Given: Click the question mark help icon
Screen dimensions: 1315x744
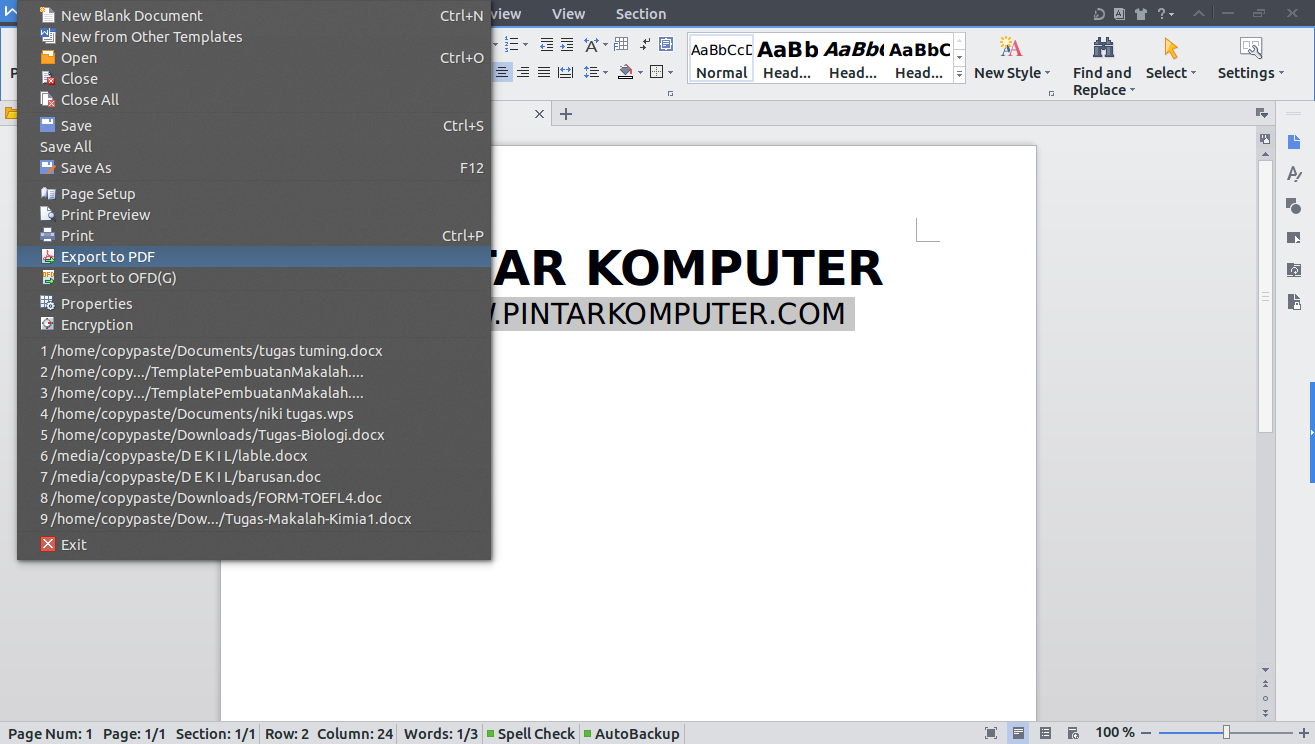Looking at the screenshot, I should (x=1162, y=14).
